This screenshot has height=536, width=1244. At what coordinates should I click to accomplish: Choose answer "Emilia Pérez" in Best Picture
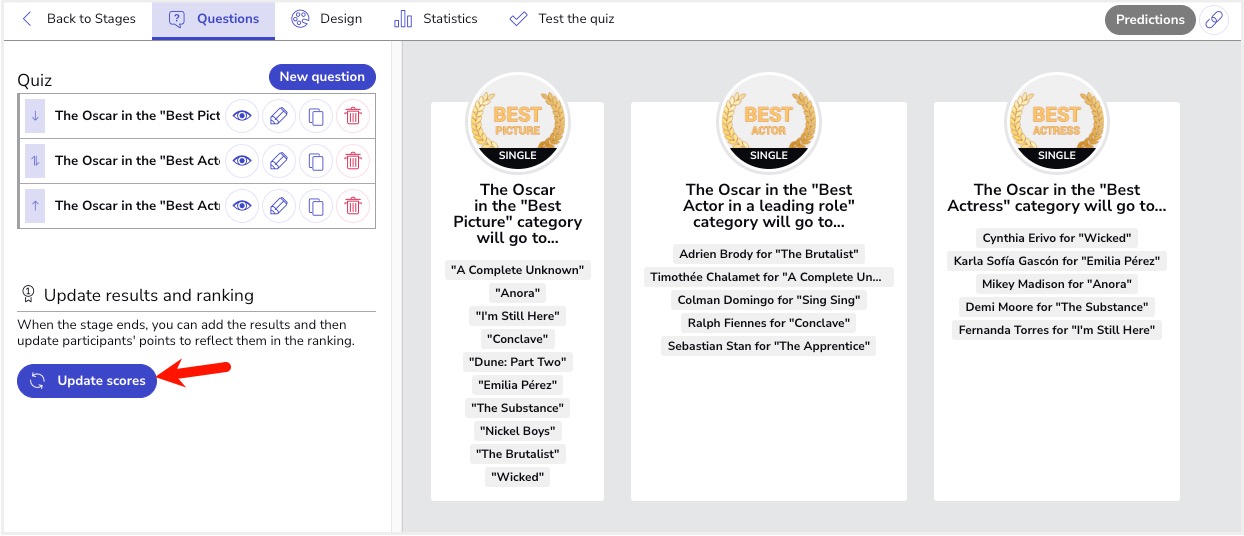coord(517,385)
